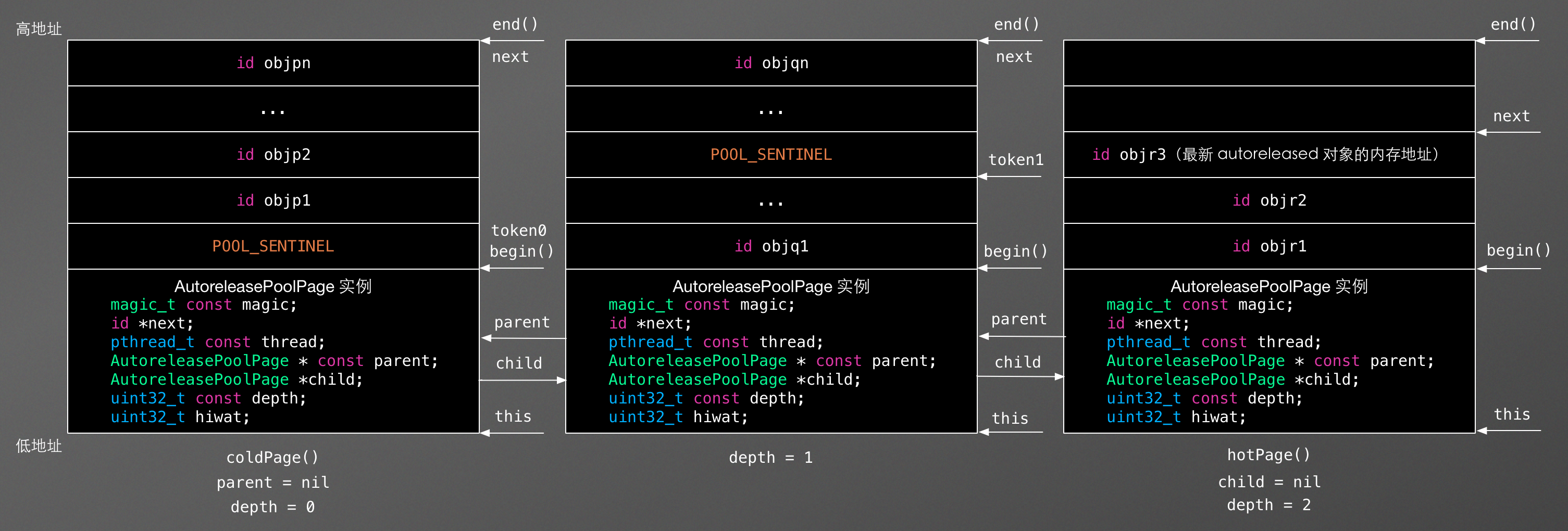Select the id objp1 cell
Screen dimensions: 1568x531
(x=272, y=200)
